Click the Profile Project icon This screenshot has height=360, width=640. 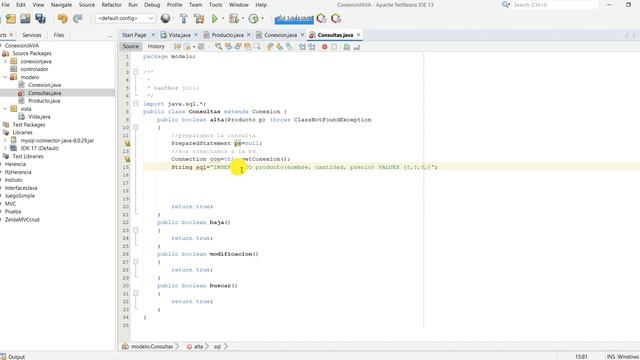pyautogui.click(x=253, y=19)
